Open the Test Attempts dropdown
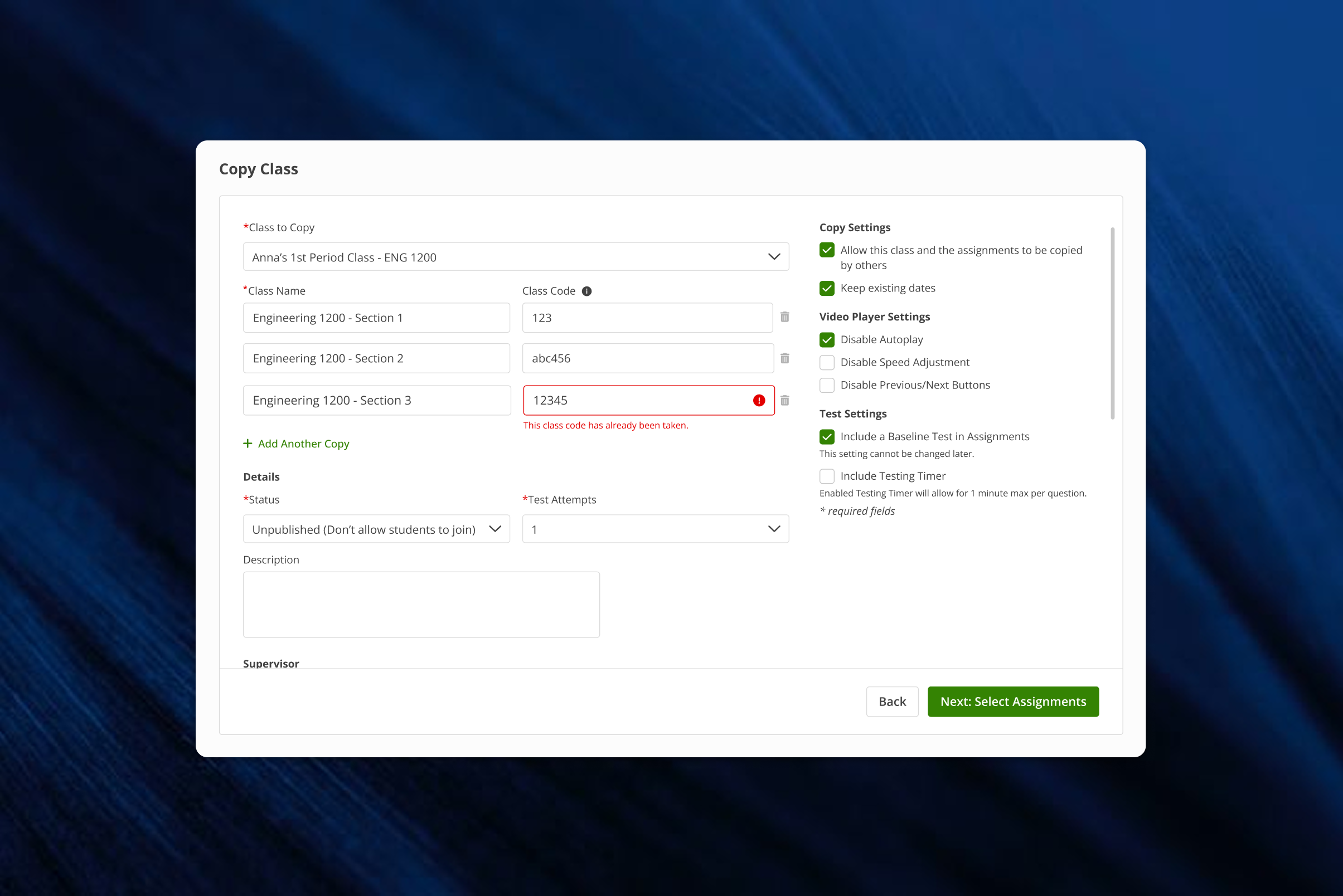This screenshot has width=1343, height=896. (655, 529)
